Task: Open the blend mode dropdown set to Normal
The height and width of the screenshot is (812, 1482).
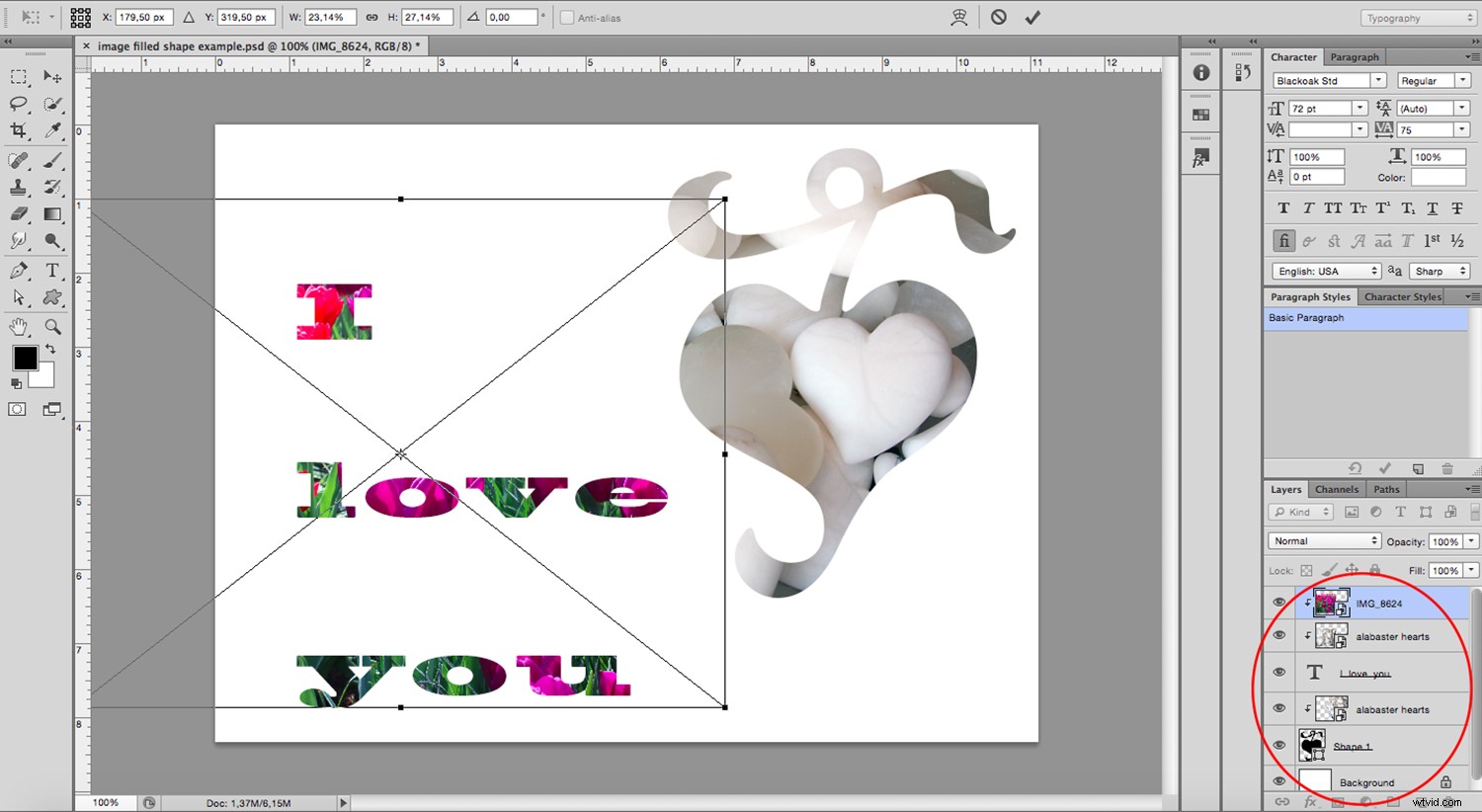Action: 1324,540
